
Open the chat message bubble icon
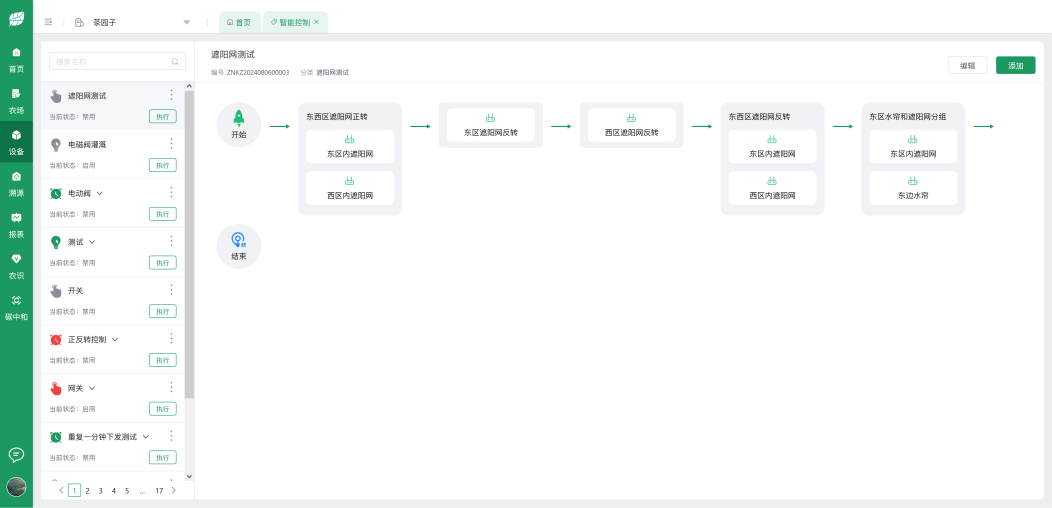[16, 455]
